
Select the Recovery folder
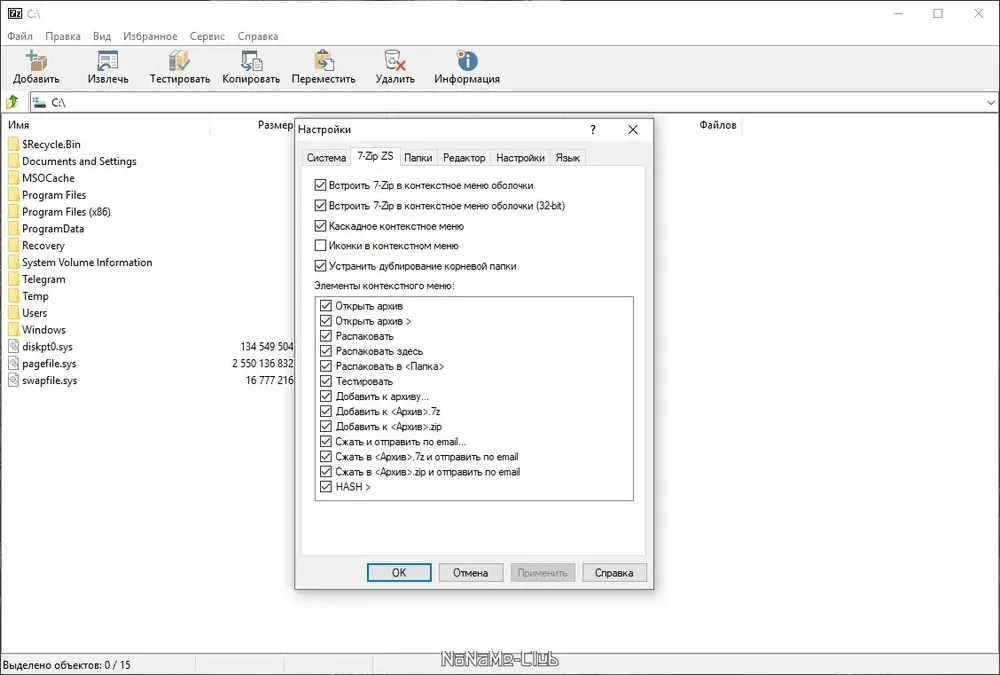coord(43,246)
